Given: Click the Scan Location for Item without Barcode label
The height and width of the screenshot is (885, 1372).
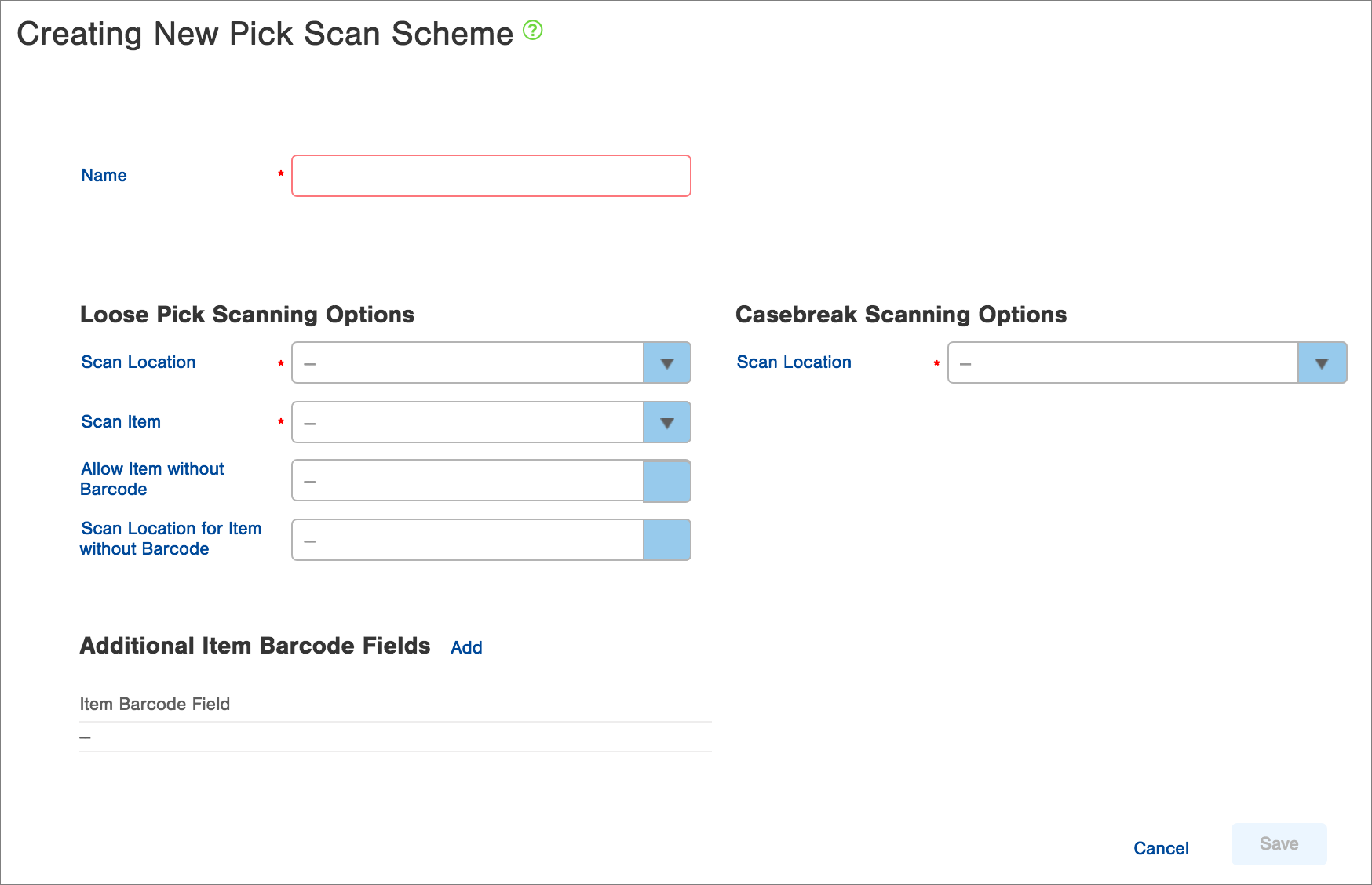Looking at the screenshot, I should click(170, 538).
